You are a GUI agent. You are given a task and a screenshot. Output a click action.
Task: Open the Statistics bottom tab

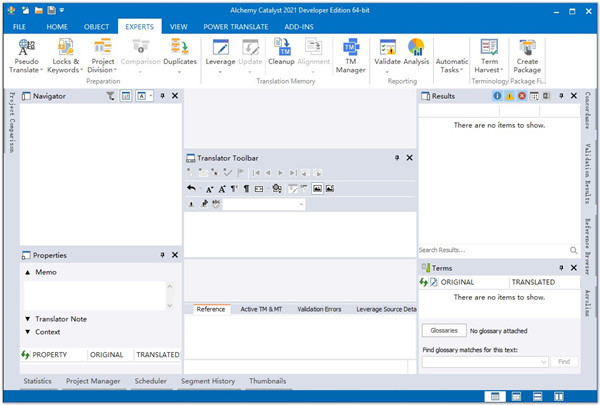pyautogui.click(x=38, y=381)
